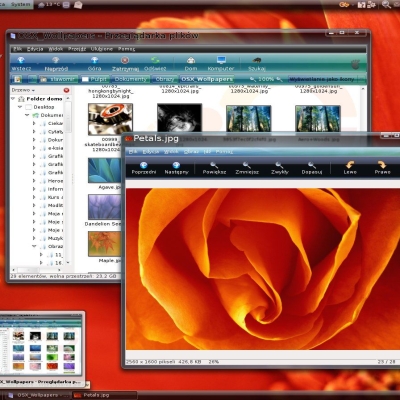Click the 100% zoom level text
This screenshot has height=400, width=400.
[x=266, y=79]
